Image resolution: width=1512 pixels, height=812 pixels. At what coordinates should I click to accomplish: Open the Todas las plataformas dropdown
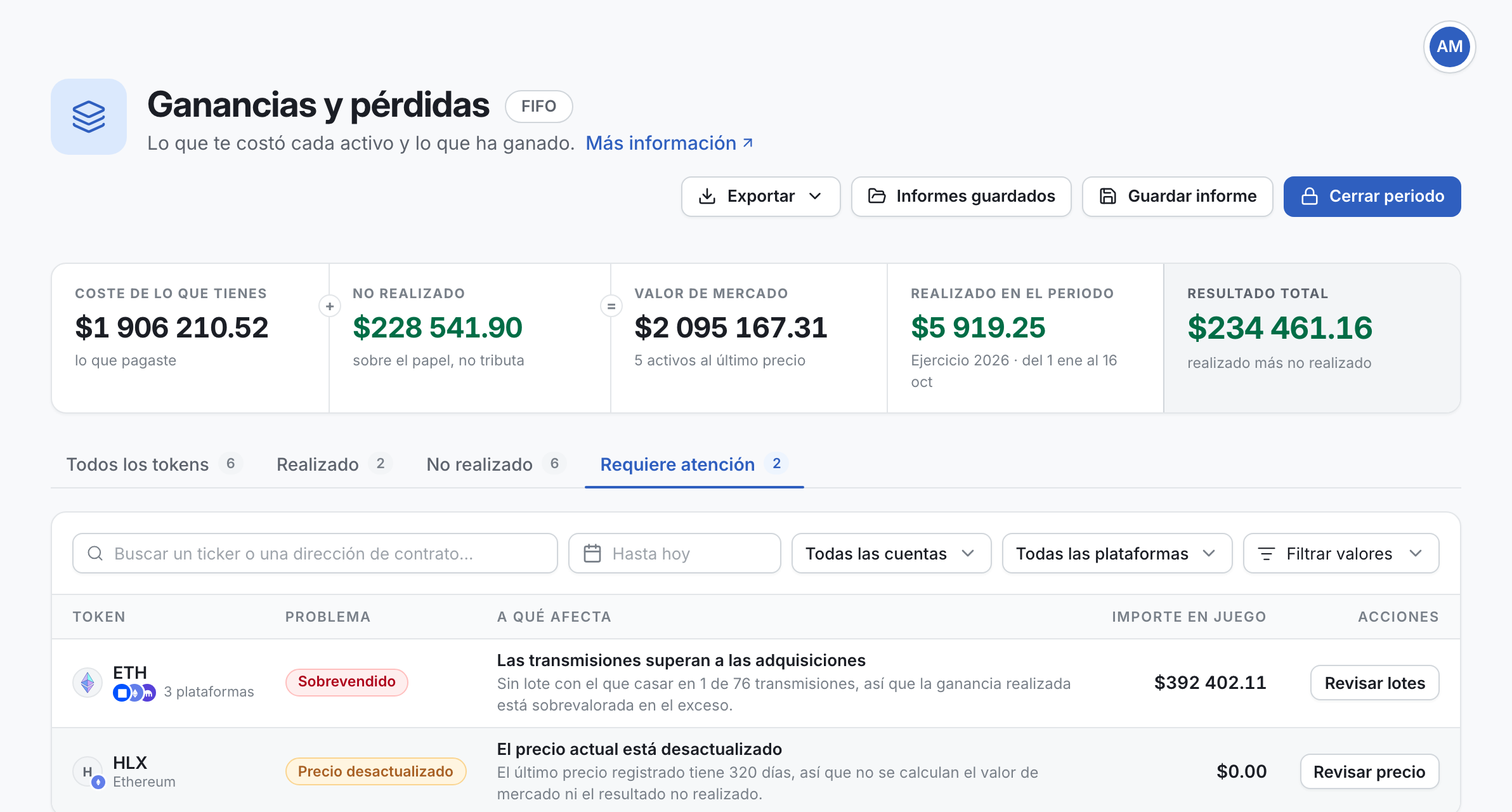(1117, 553)
